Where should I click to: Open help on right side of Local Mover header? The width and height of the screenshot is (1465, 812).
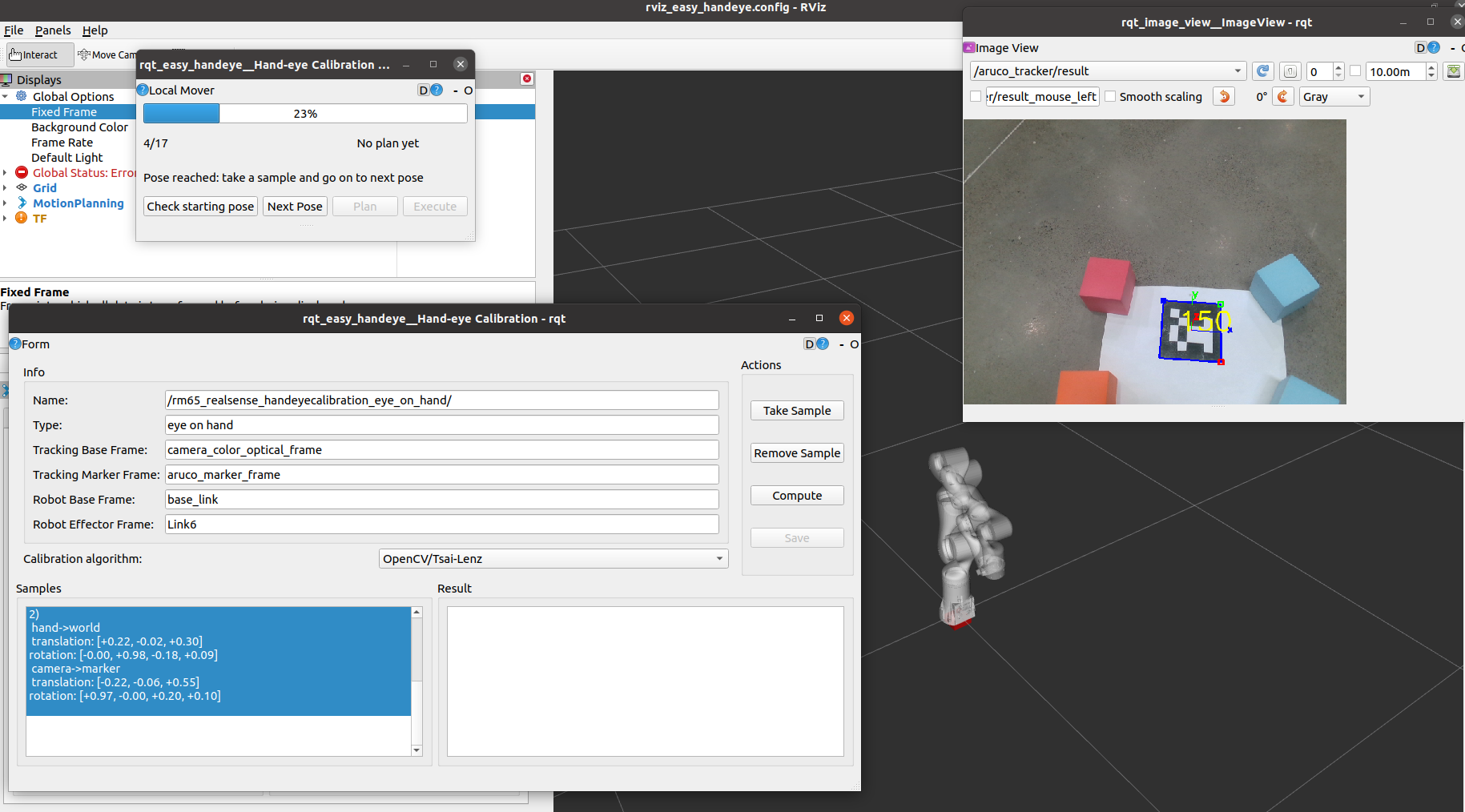pyautogui.click(x=437, y=90)
